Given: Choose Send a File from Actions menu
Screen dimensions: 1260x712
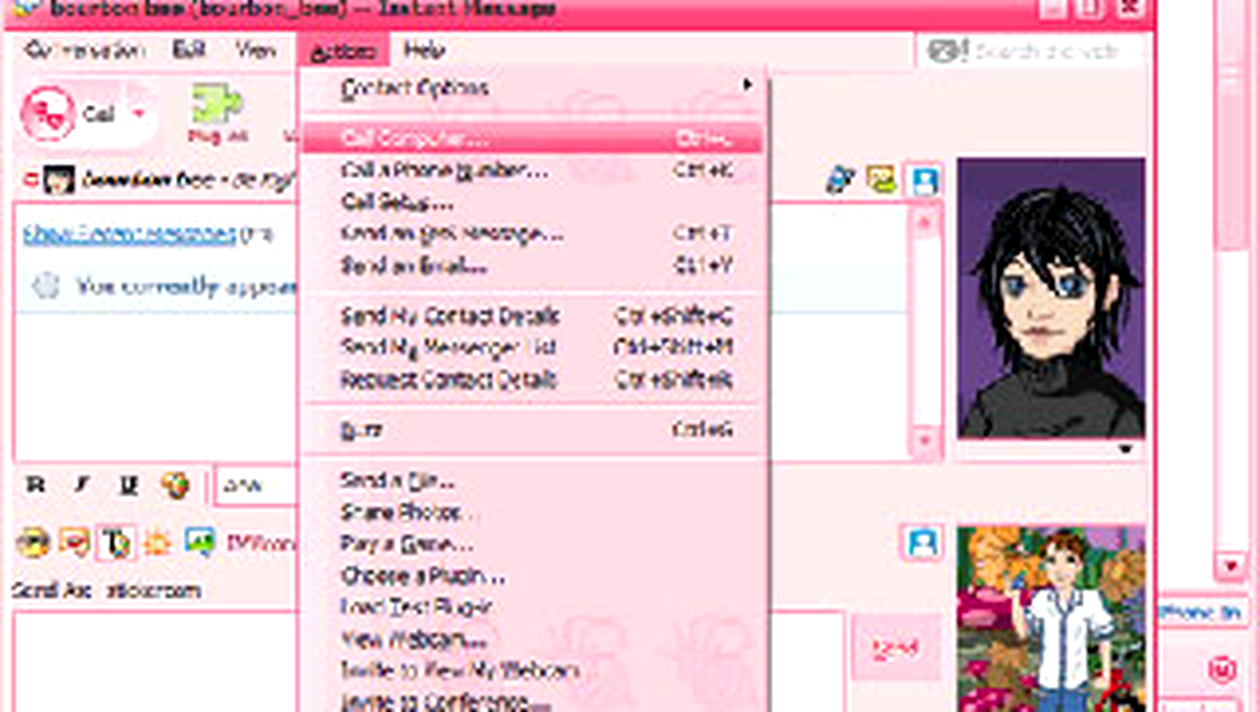Looking at the screenshot, I should [x=397, y=481].
